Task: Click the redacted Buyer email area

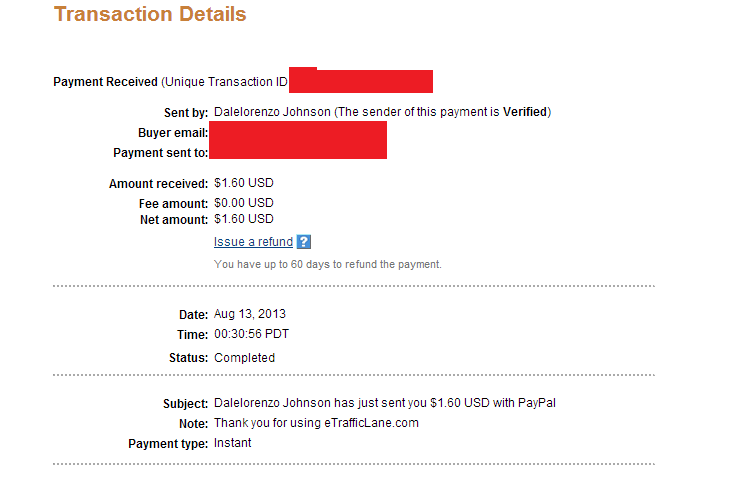Action: pyautogui.click(x=298, y=132)
